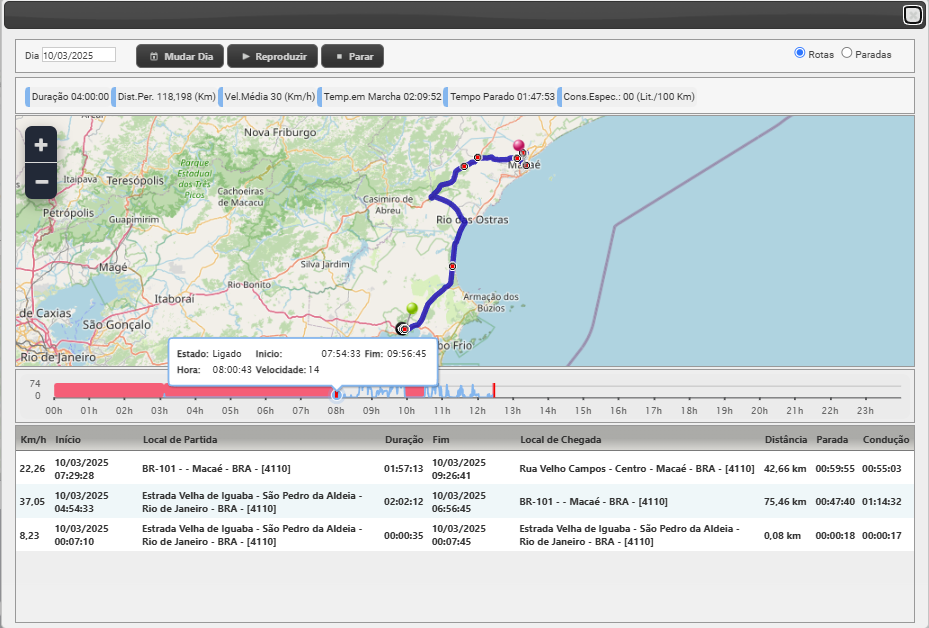Click the duration cell 00:00:35
The height and width of the screenshot is (628, 929).
point(403,536)
